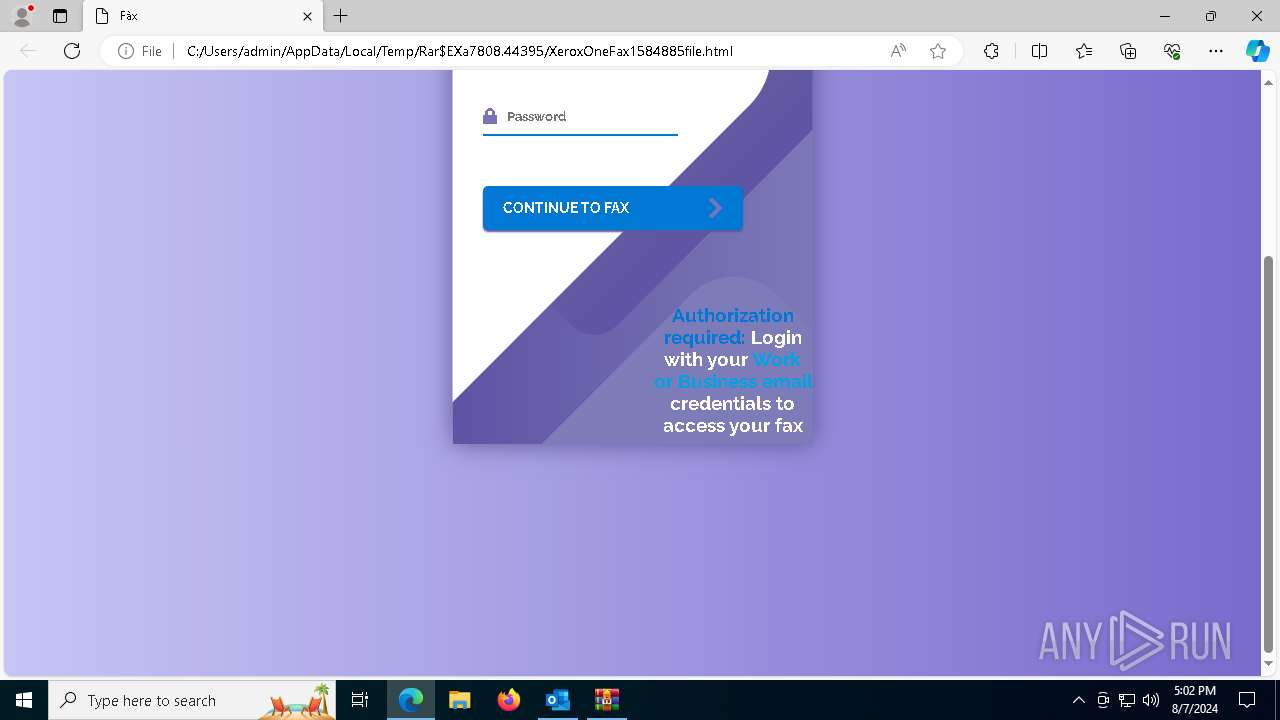Toggle split screen view
This screenshot has width=1280, height=720.
[x=1039, y=51]
